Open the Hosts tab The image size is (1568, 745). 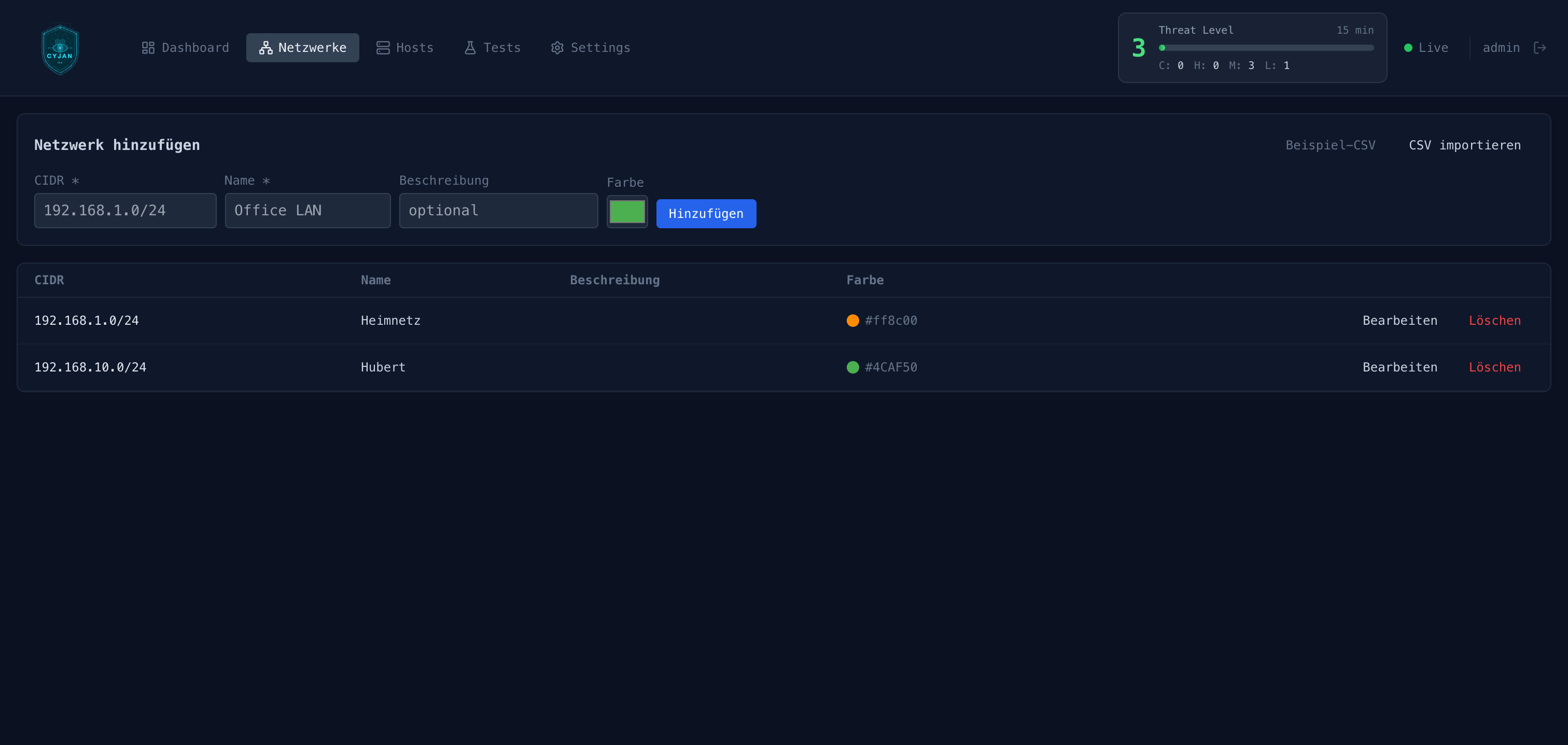coord(405,48)
